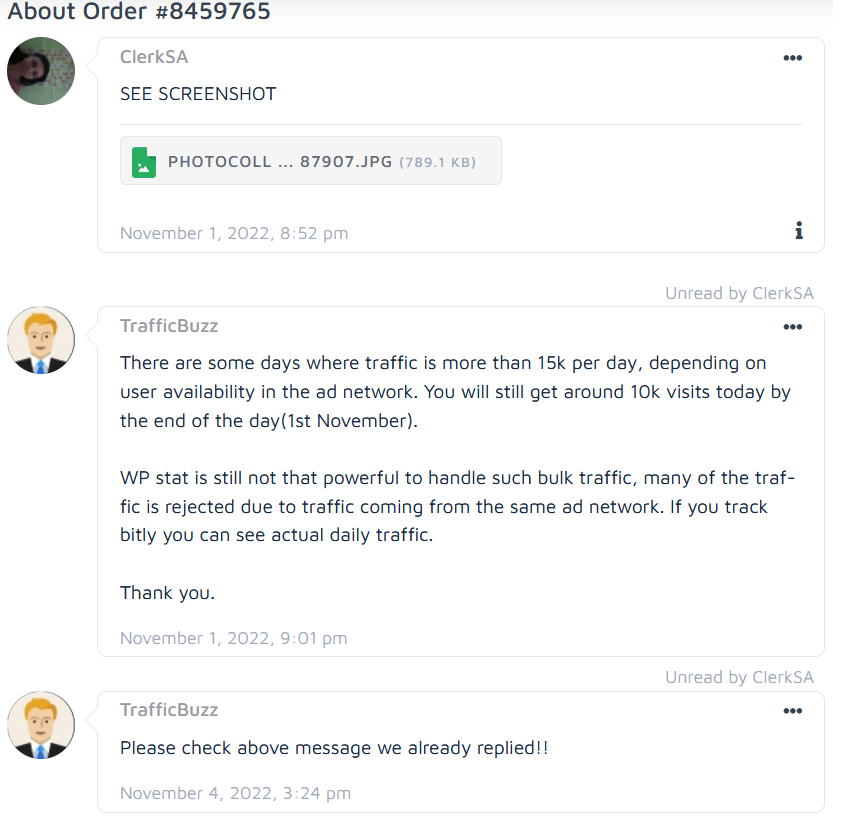Click the 'Please check above message' text

tap(334, 747)
